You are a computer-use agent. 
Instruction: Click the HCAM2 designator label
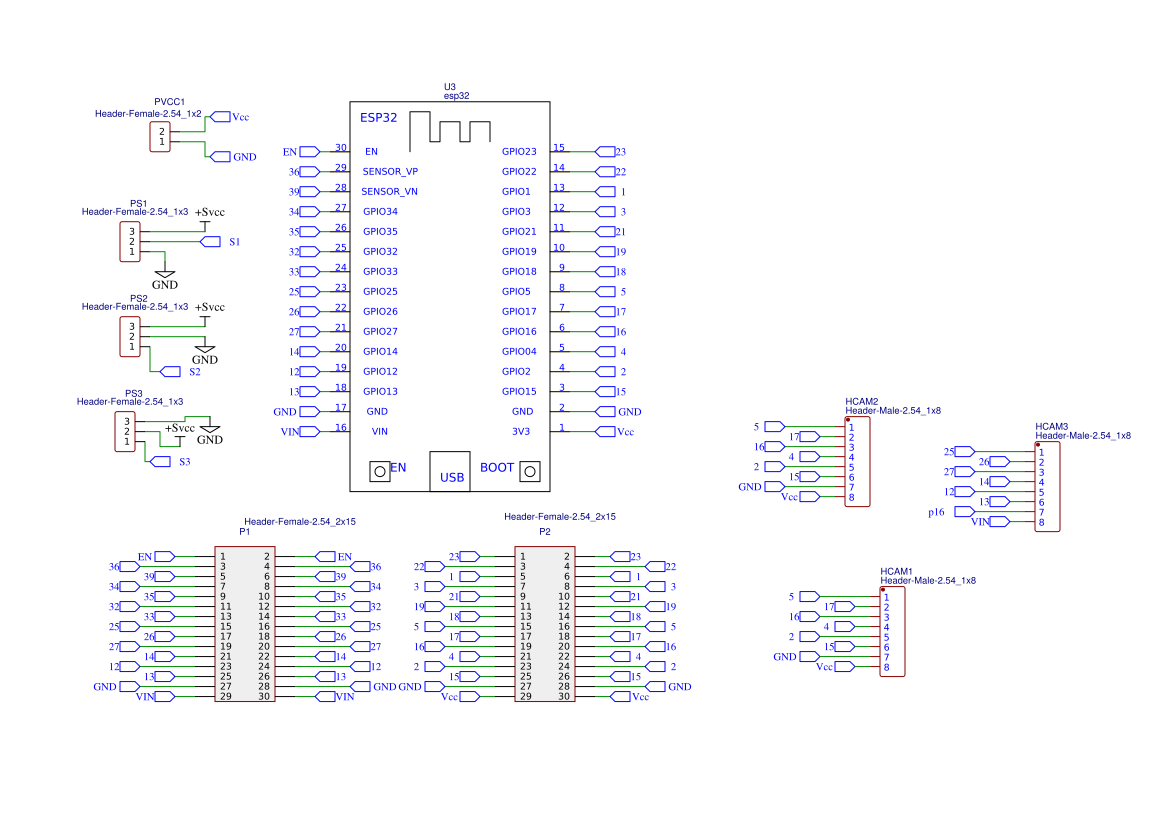tap(861, 401)
